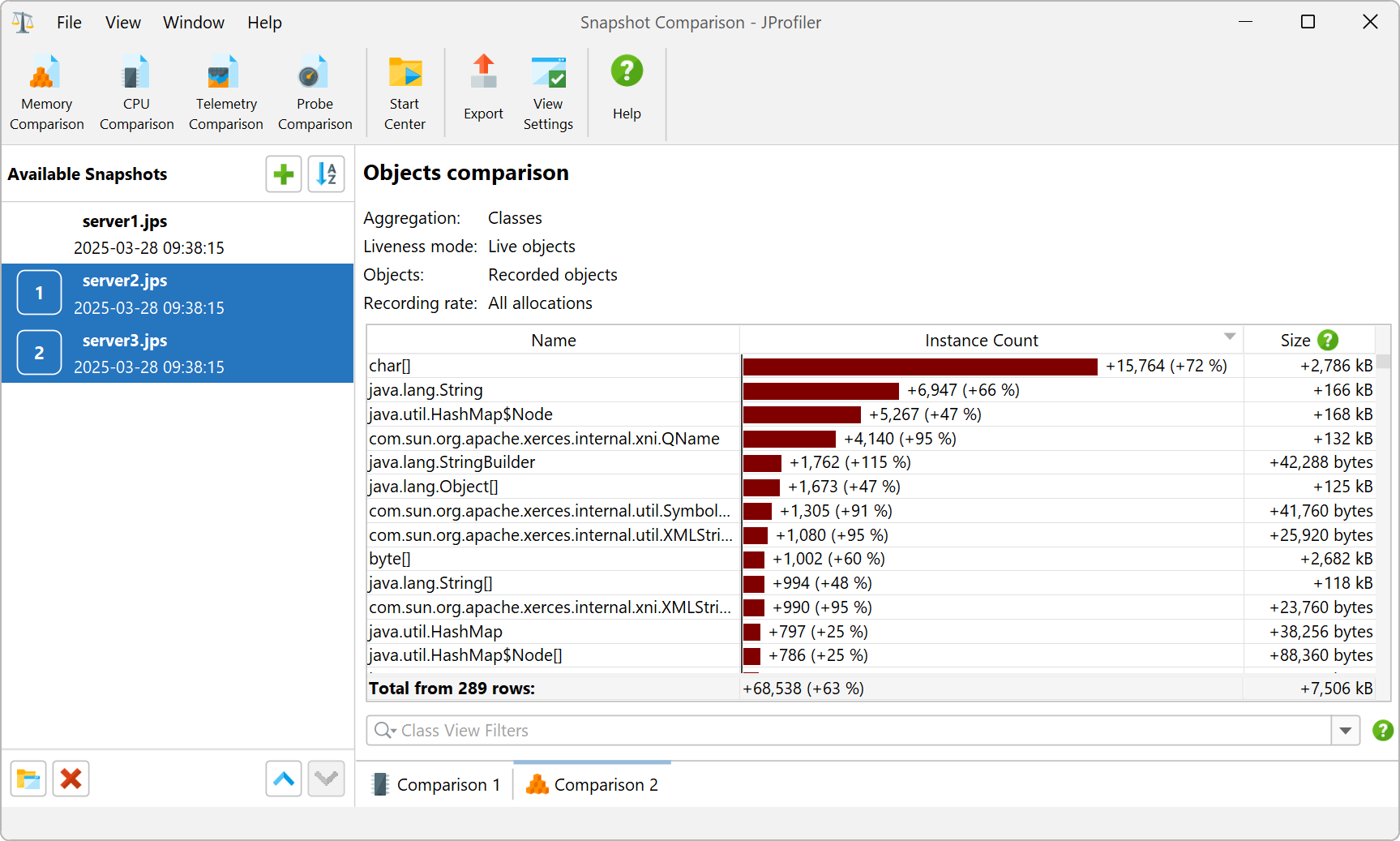Viewport: 1400px width, 841px height.
Task: Click the Size column help icon
Action: (x=1328, y=341)
